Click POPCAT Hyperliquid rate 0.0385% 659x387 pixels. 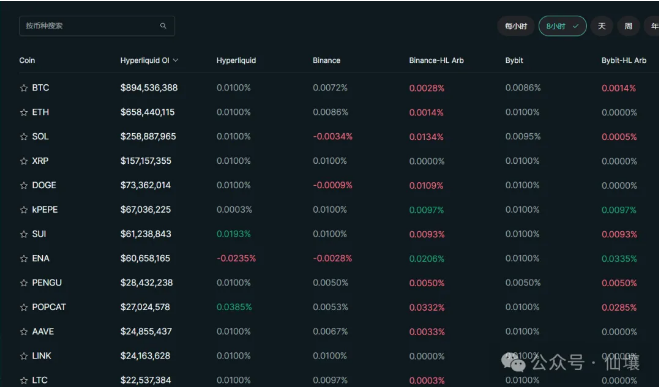[x=234, y=307]
